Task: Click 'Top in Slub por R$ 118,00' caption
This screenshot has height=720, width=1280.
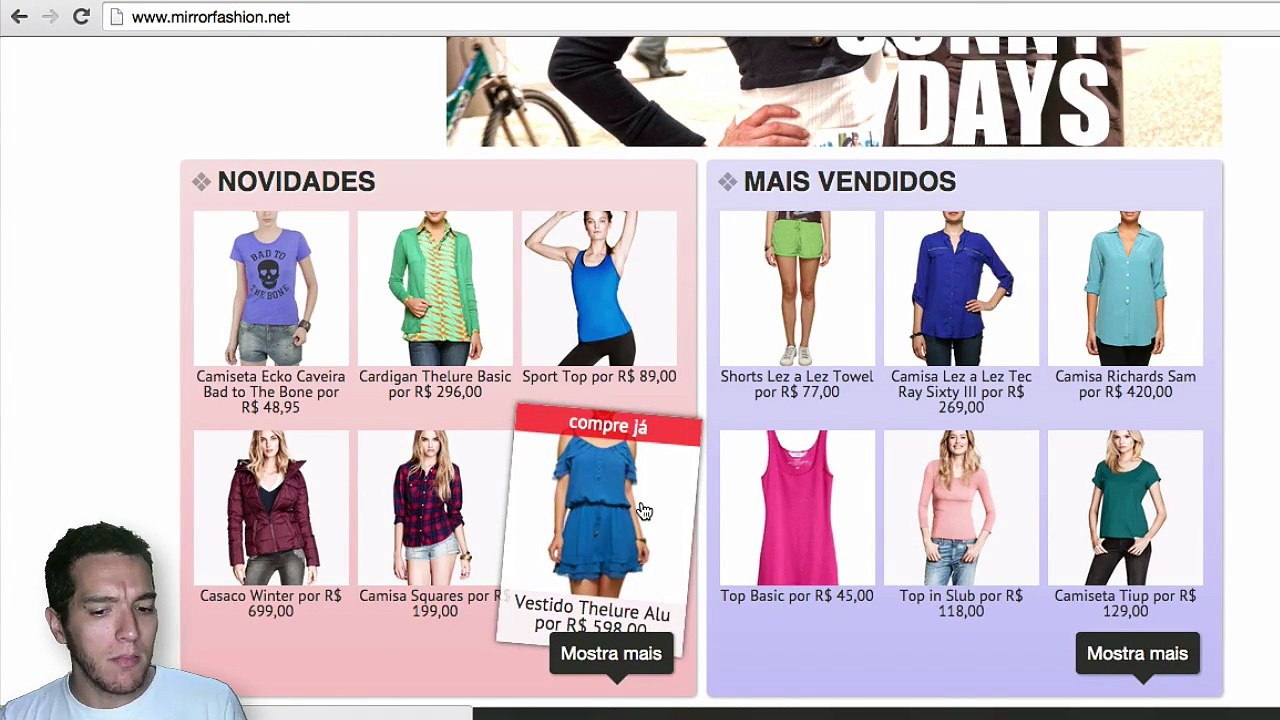Action: tap(961, 603)
